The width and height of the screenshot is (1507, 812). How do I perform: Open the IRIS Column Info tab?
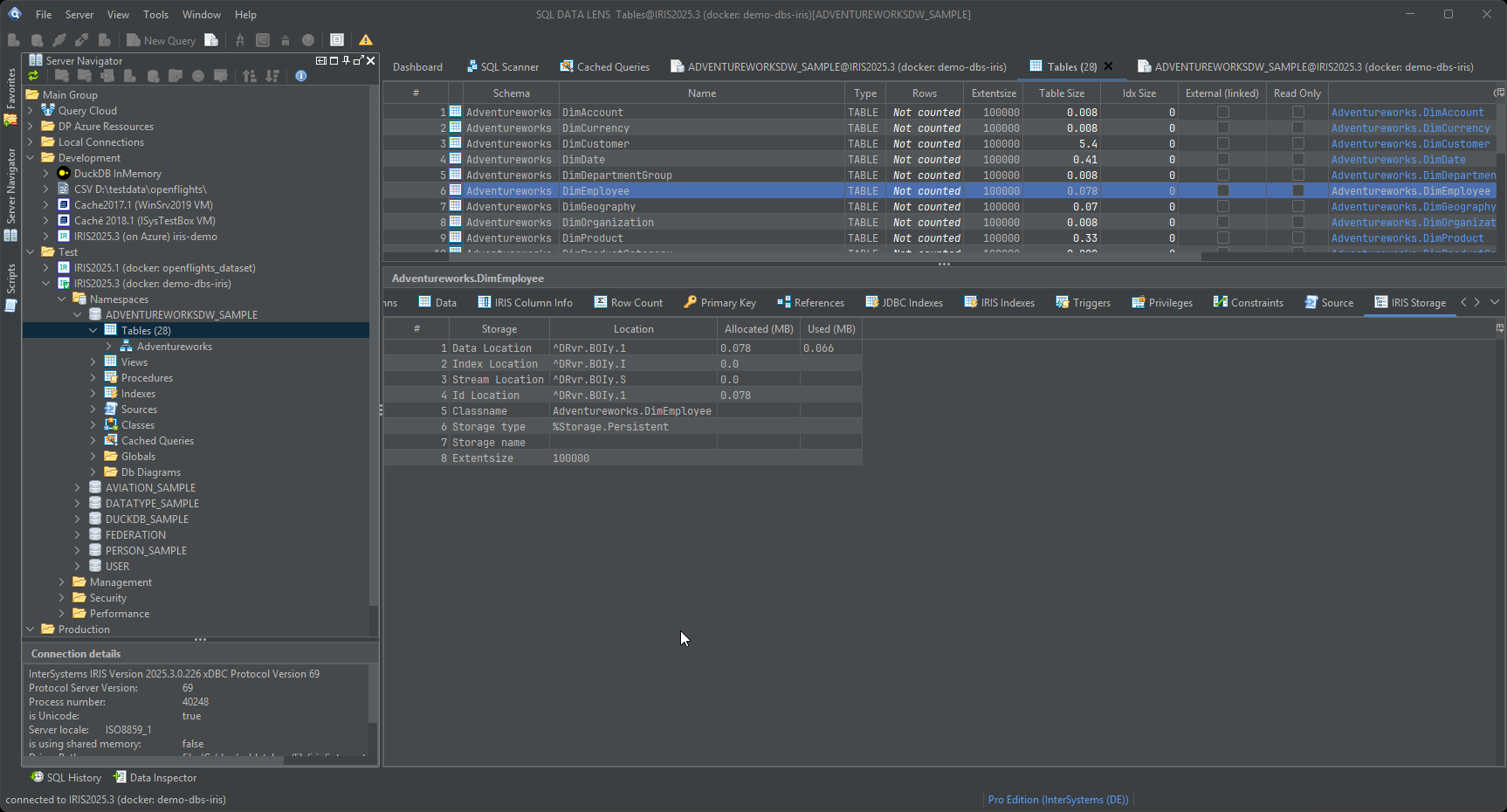click(x=525, y=303)
